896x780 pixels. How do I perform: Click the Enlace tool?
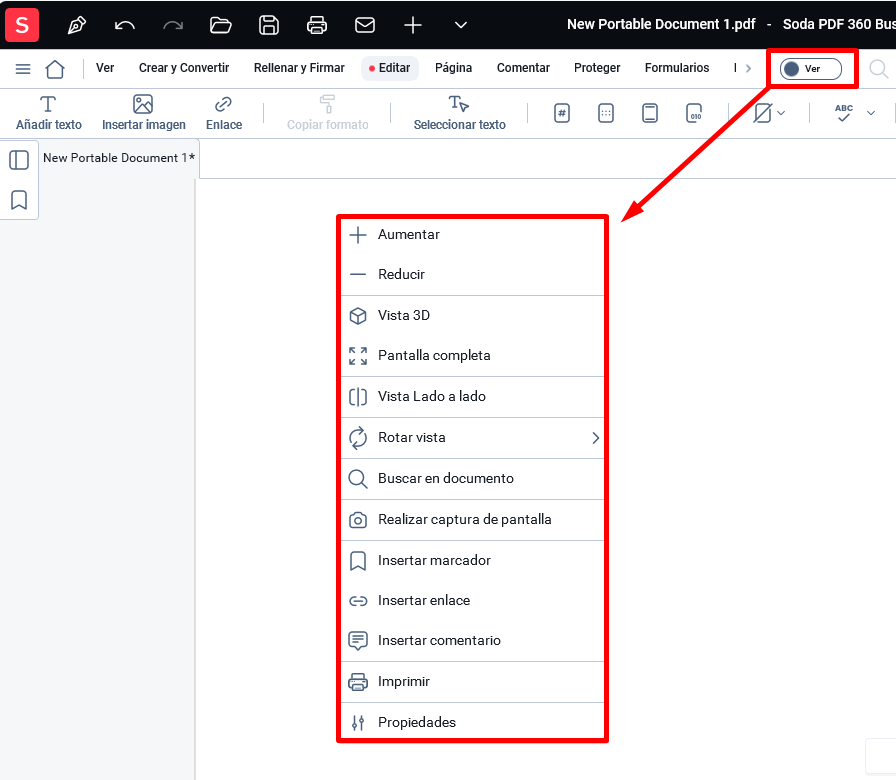[x=223, y=113]
